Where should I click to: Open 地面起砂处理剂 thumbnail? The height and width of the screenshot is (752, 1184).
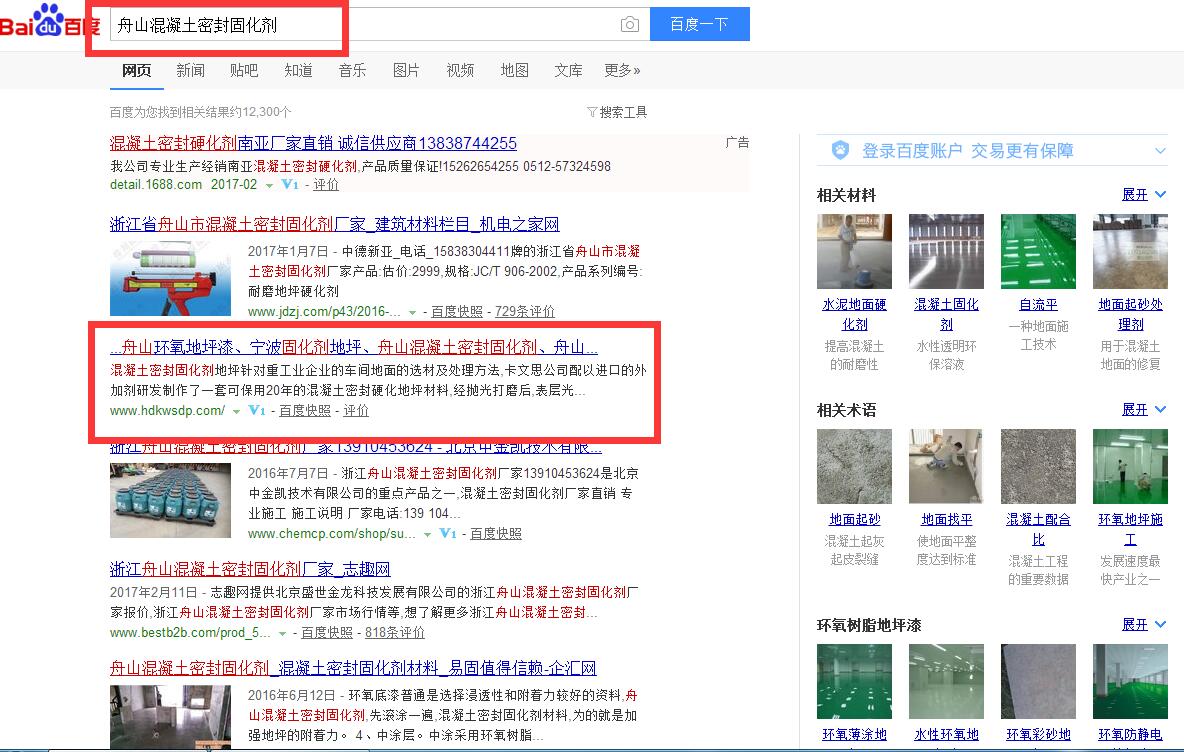coord(1130,251)
